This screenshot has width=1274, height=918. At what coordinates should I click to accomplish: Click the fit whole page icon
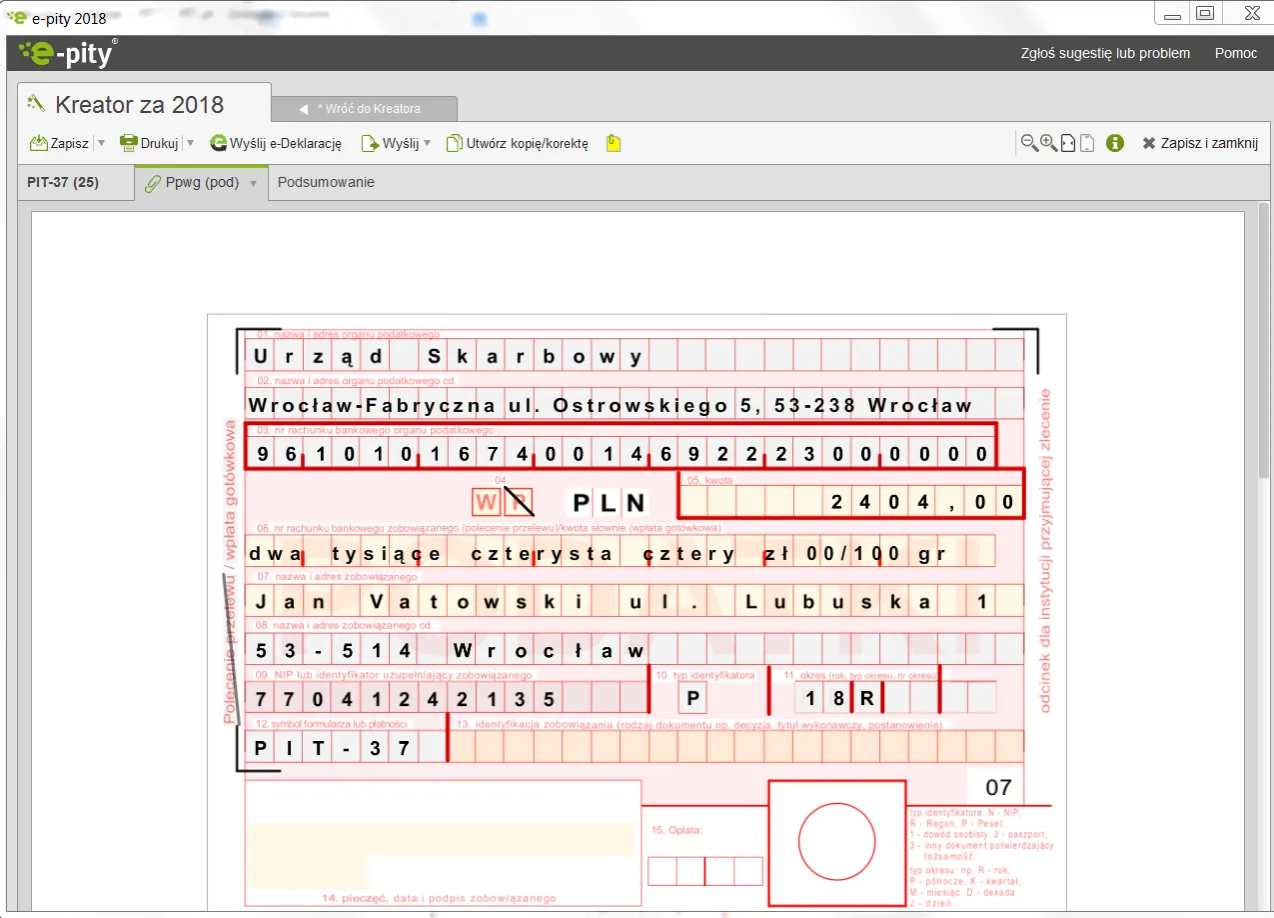[x=1087, y=143]
